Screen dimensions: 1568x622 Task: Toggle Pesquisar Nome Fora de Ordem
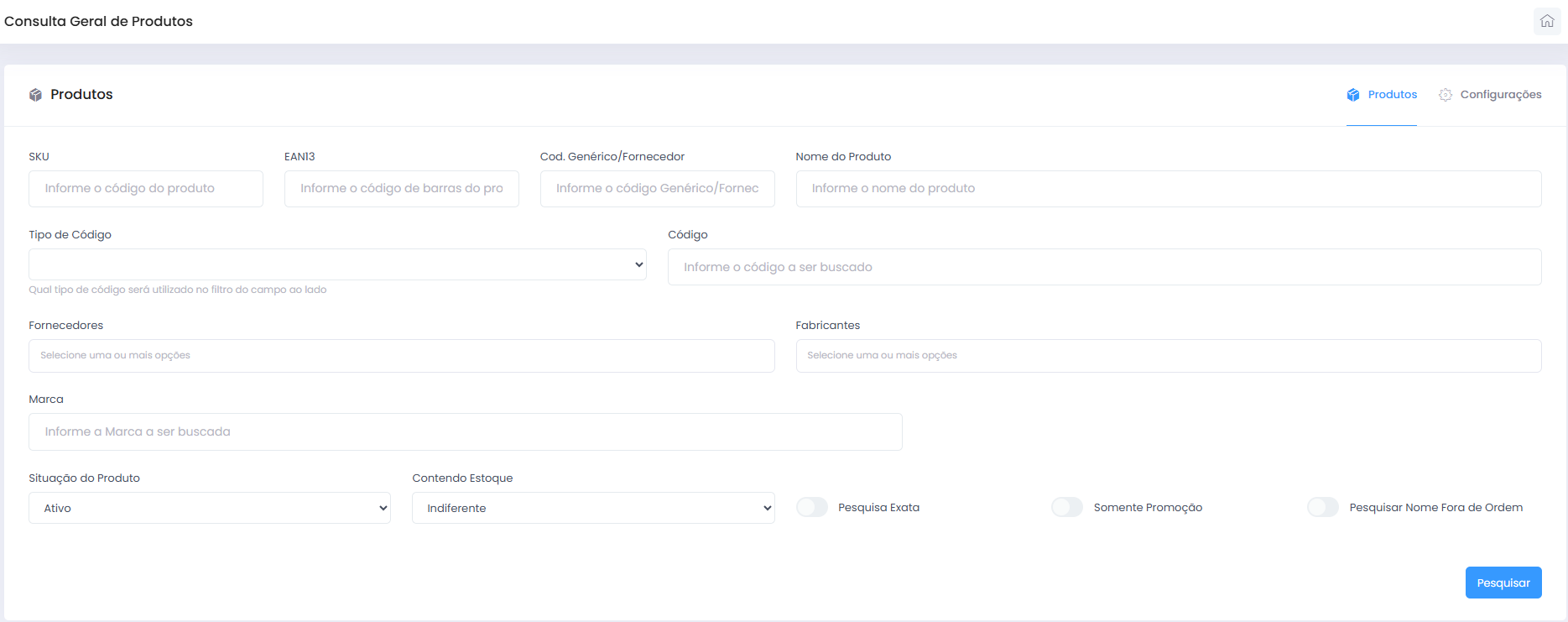click(x=1322, y=507)
